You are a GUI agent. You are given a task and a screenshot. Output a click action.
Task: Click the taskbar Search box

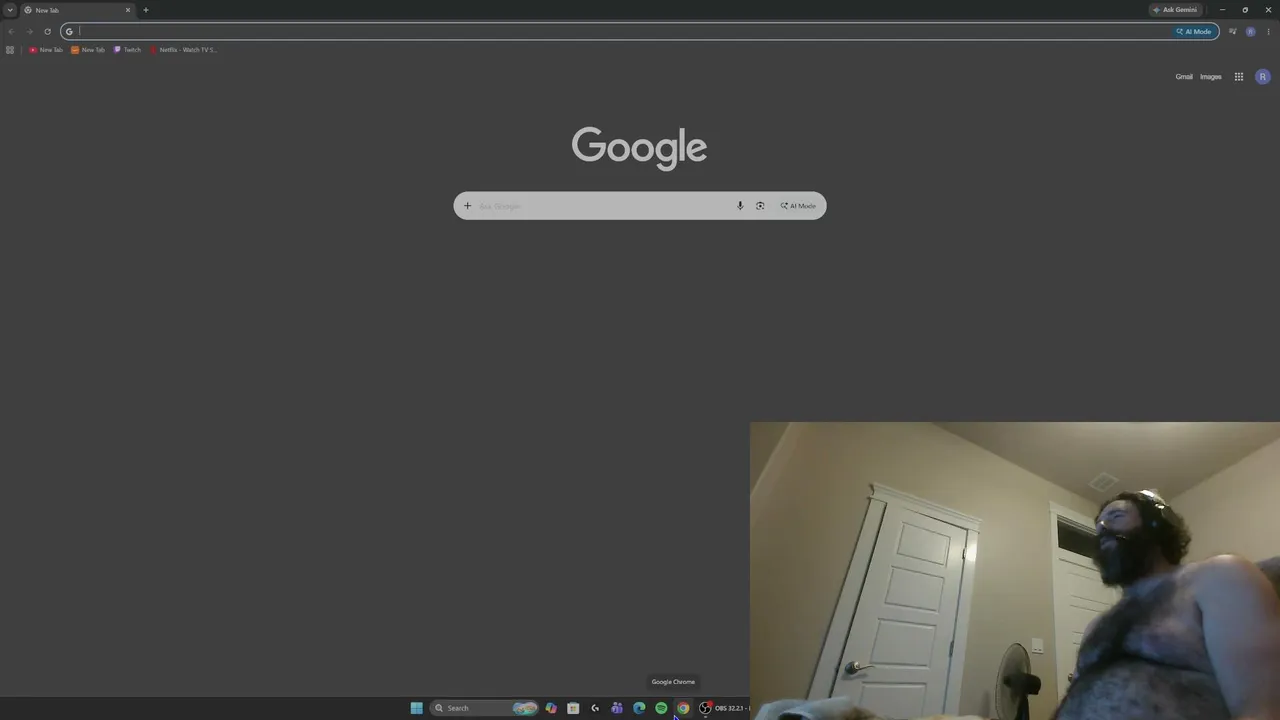485,708
